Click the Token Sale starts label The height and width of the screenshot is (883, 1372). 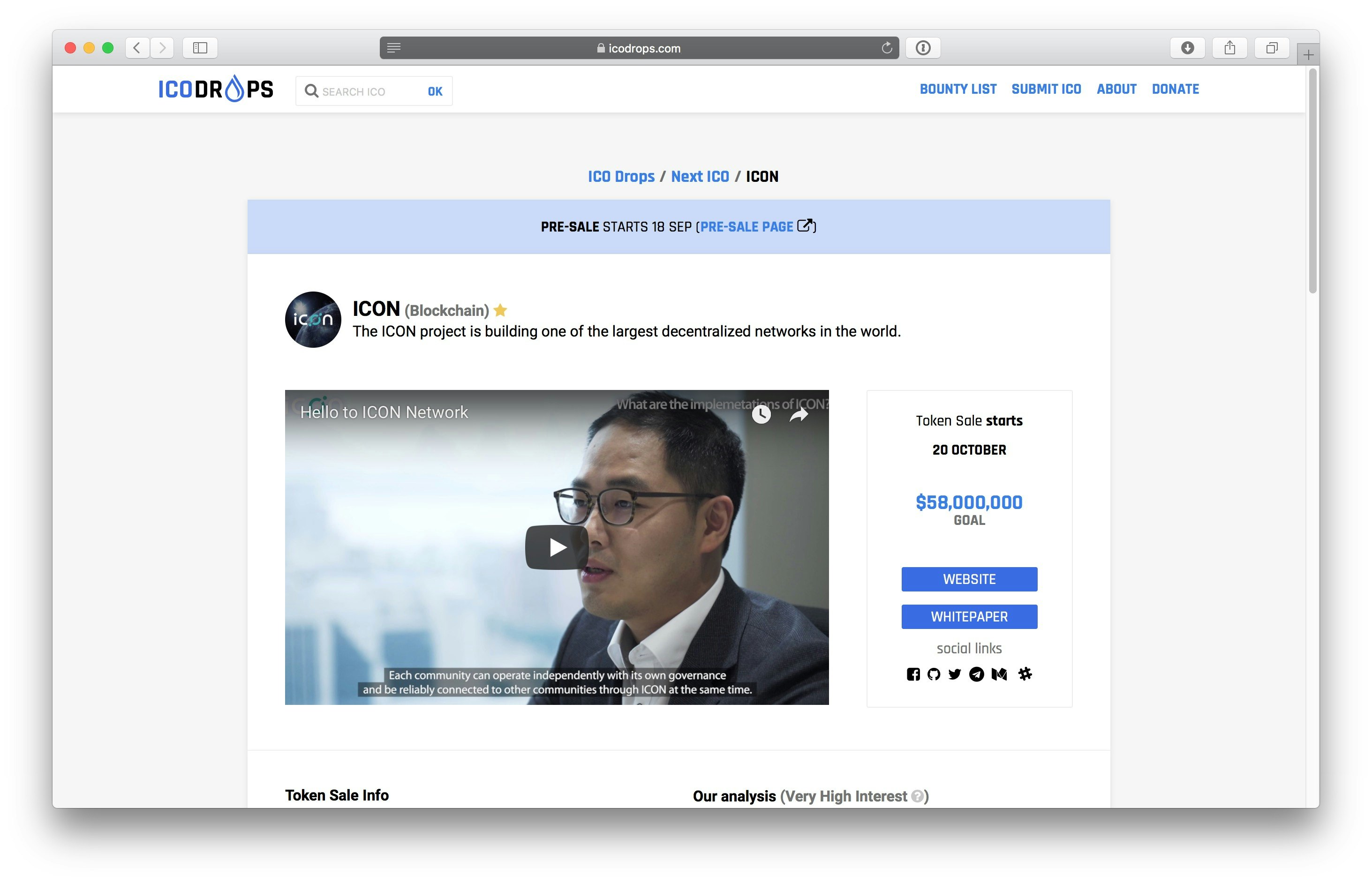pos(969,421)
